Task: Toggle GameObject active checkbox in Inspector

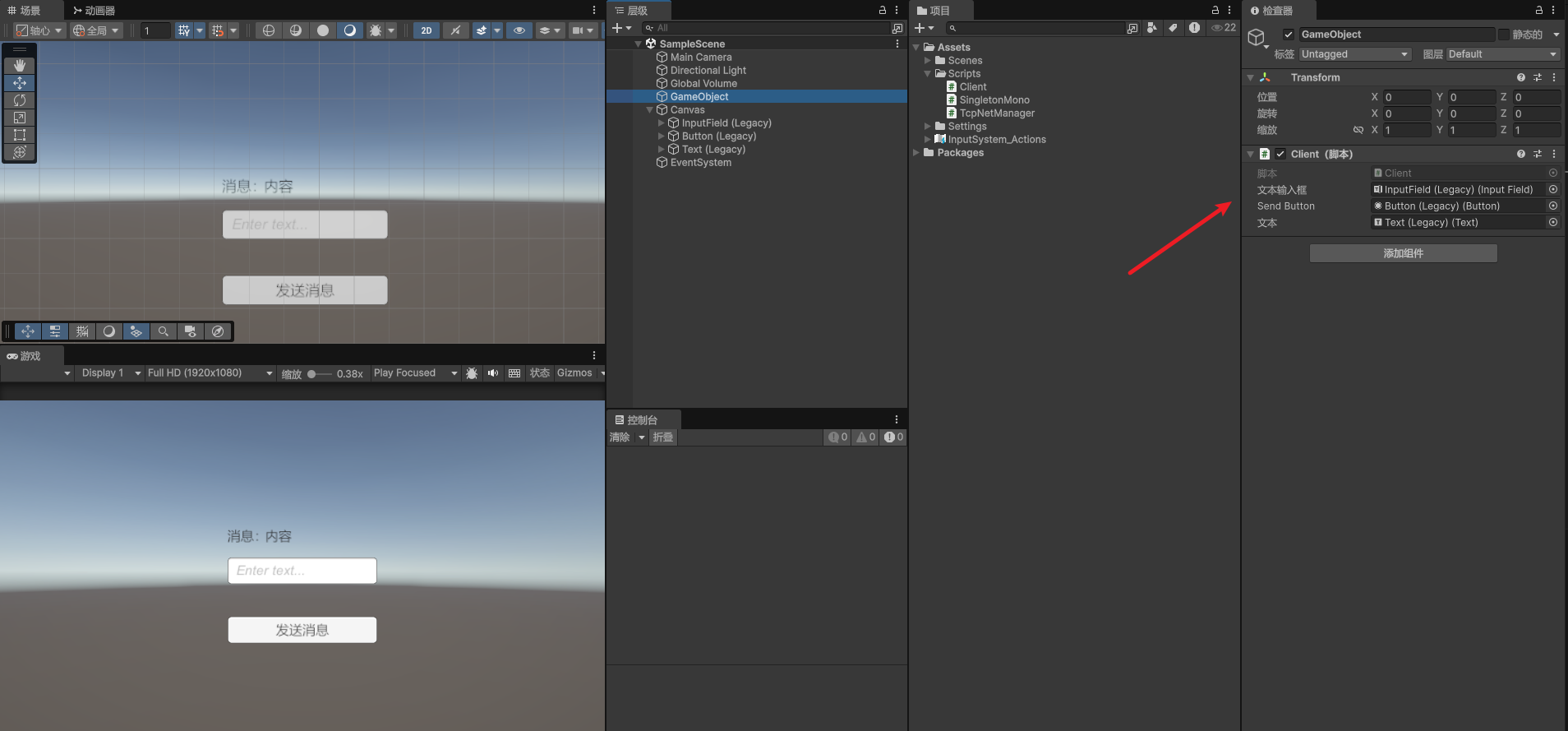Action: tap(1289, 35)
